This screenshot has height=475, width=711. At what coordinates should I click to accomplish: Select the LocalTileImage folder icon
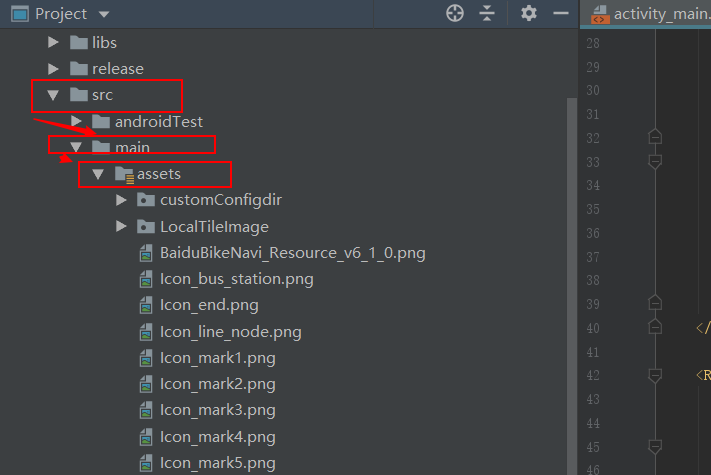click(x=146, y=226)
